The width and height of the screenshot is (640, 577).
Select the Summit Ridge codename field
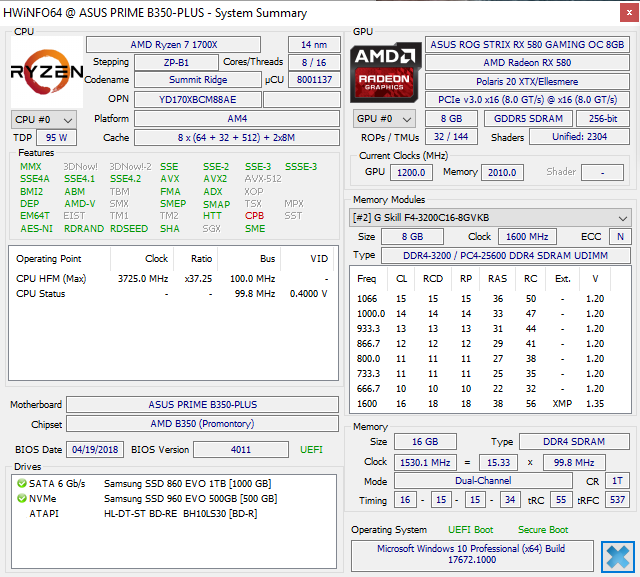198,80
